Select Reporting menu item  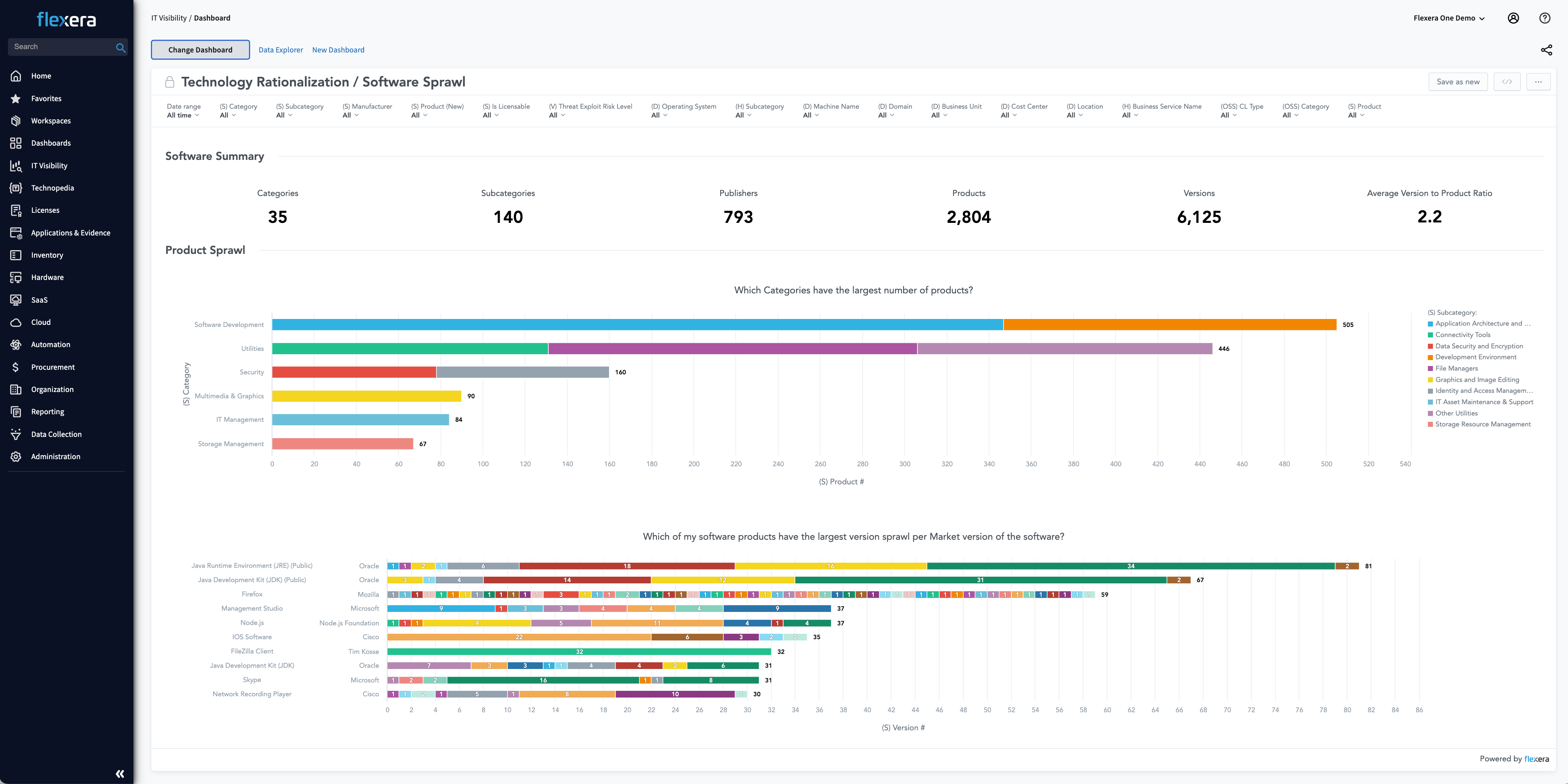click(47, 412)
